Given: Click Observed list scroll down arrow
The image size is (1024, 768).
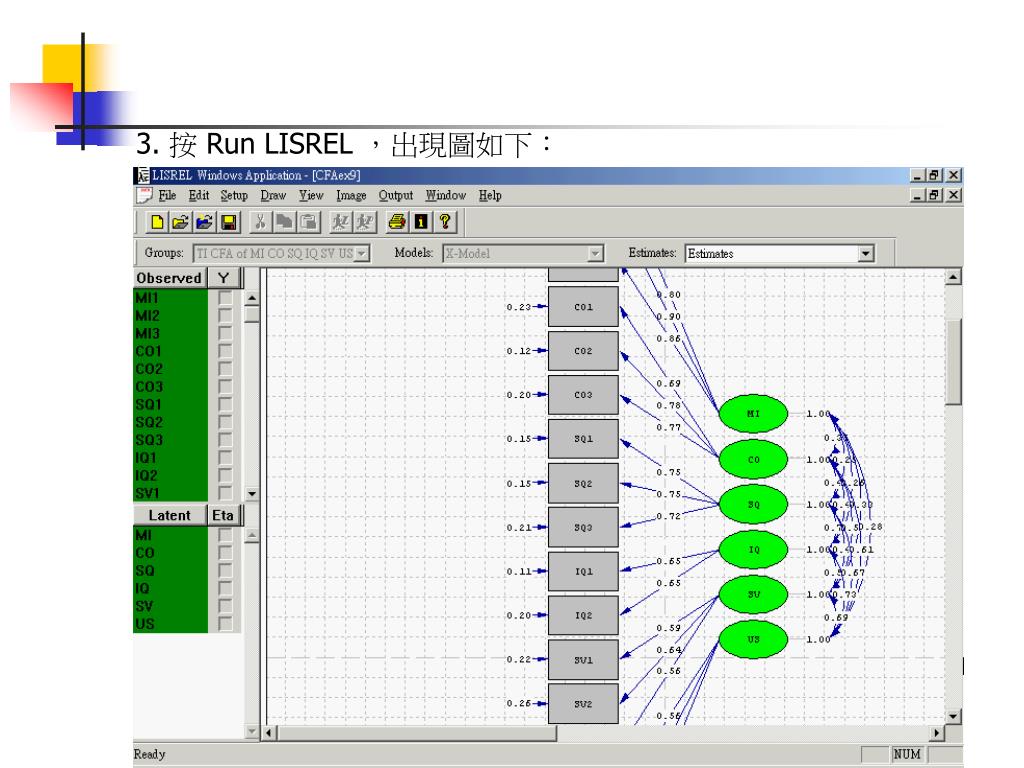Looking at the screenshot, I should pyautogui.click(x=252, y=494).
